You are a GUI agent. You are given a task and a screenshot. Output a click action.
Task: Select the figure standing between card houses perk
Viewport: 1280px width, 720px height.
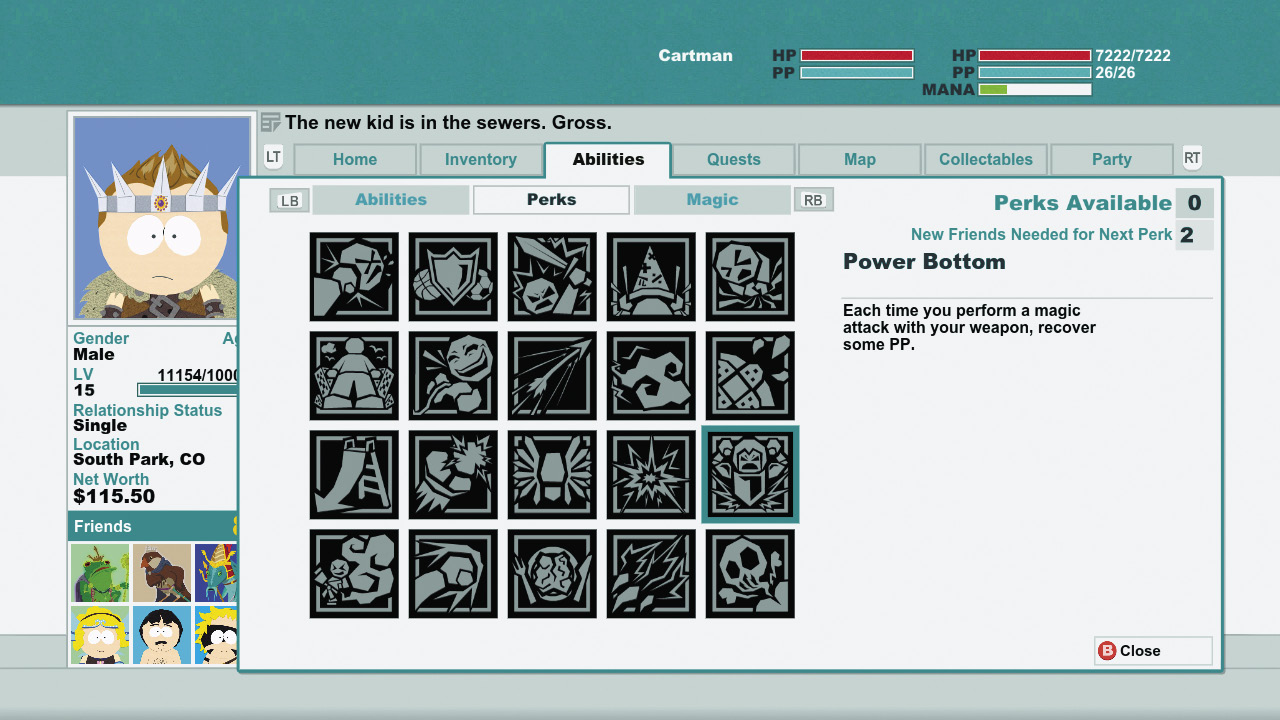[x=354, y=376]
